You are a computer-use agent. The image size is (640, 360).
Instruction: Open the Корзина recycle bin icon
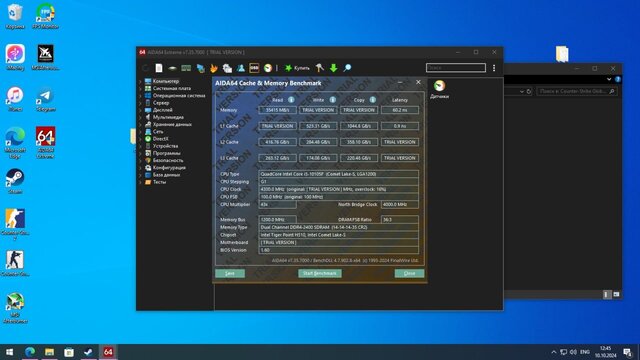click(x=15, y=16)
